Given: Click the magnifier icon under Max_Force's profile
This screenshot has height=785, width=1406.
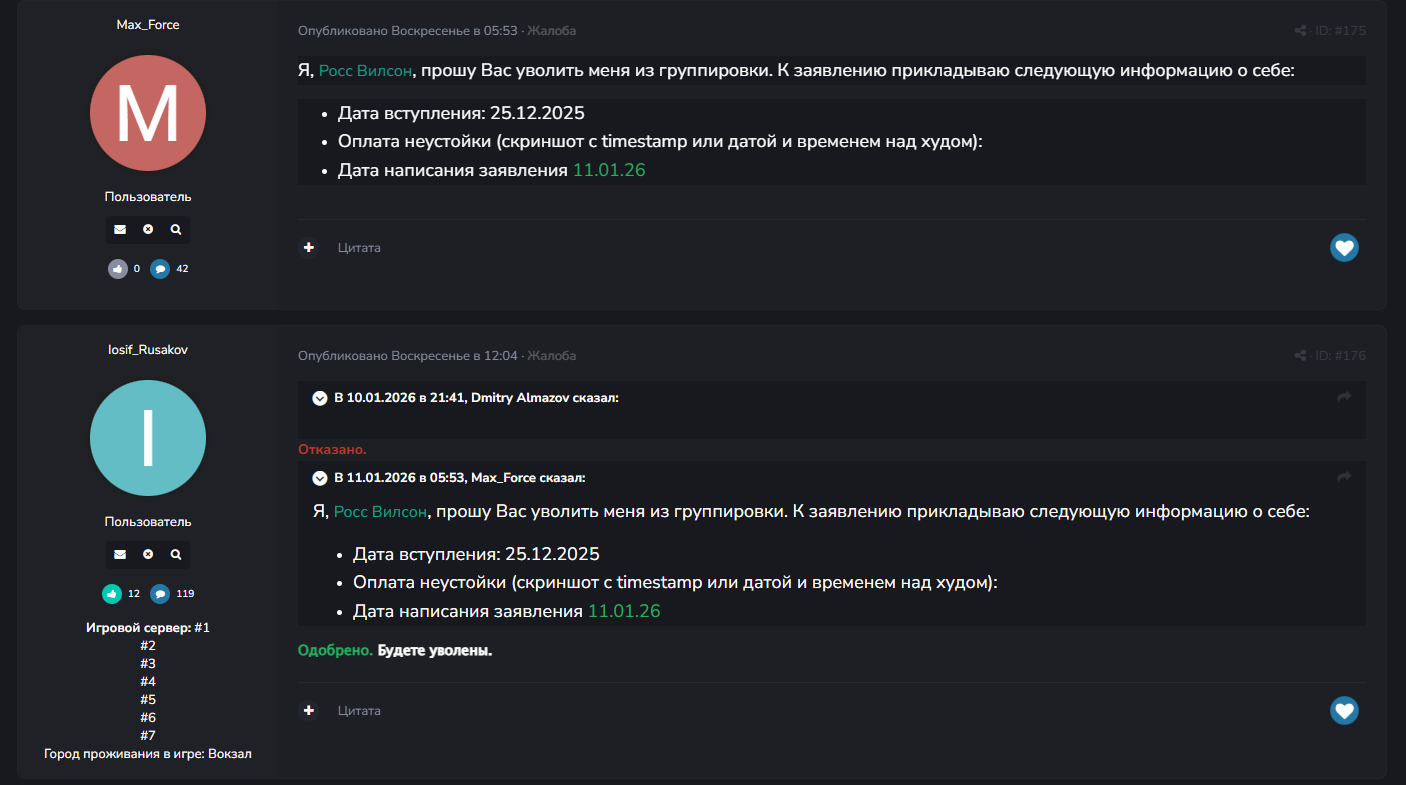Looking at the screenshot, I should pyautogui.click(x=176, y=230).
